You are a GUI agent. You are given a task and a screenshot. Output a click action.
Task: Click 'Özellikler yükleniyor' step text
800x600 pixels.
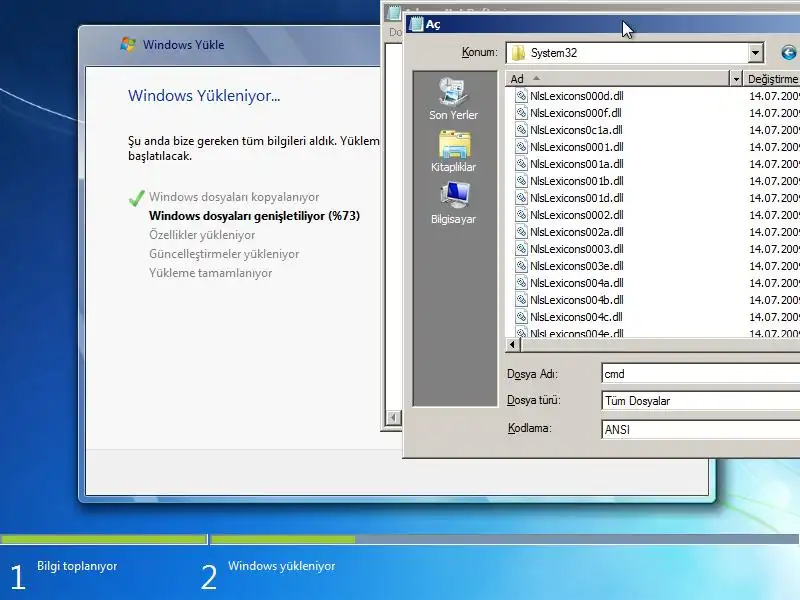(x=202, y=235)
